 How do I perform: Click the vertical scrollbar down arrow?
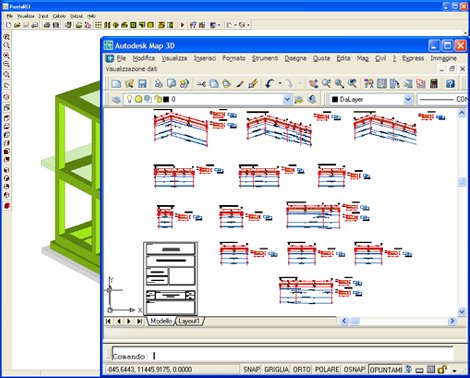[462, 312]
